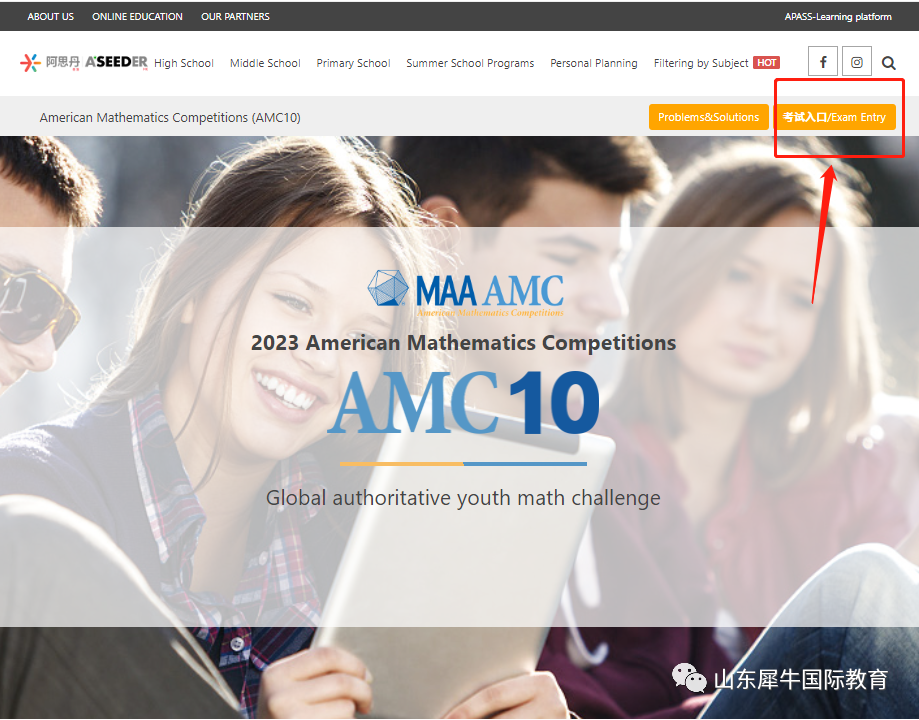
Task: Click the HOT badge beside Filtering by Subject
Action: click(x=766, y=63)
